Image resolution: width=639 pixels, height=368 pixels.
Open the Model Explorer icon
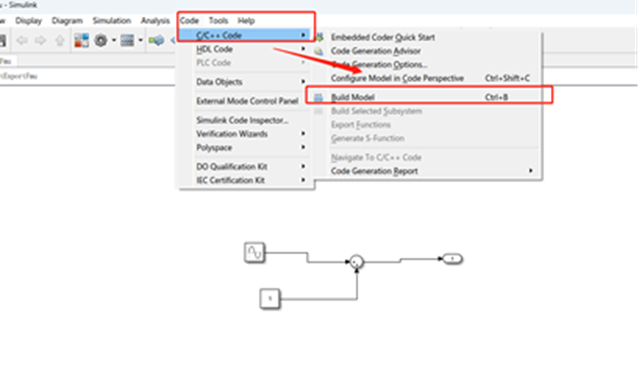[x=127, y=40]
